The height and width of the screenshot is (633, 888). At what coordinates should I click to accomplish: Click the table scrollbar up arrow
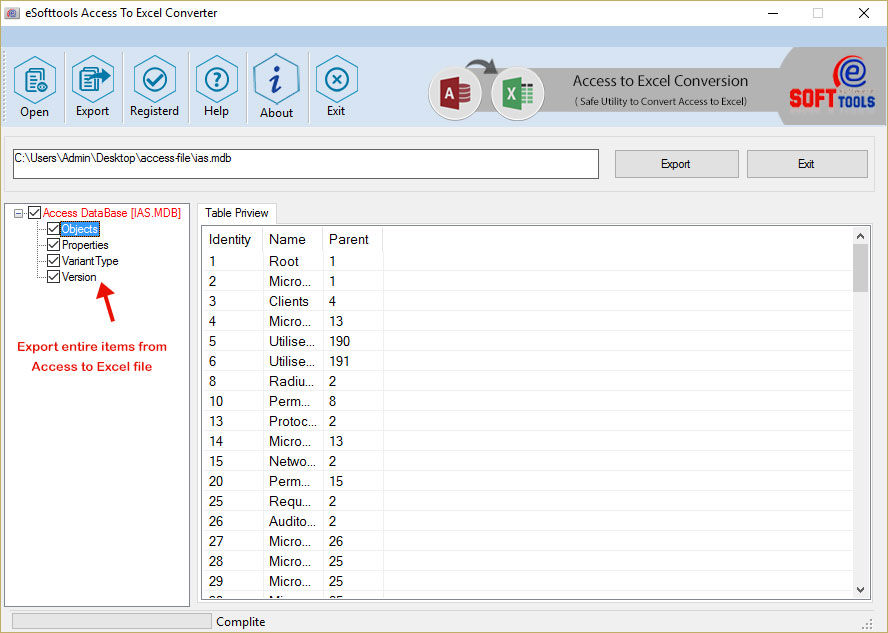(x=860, y=236)
